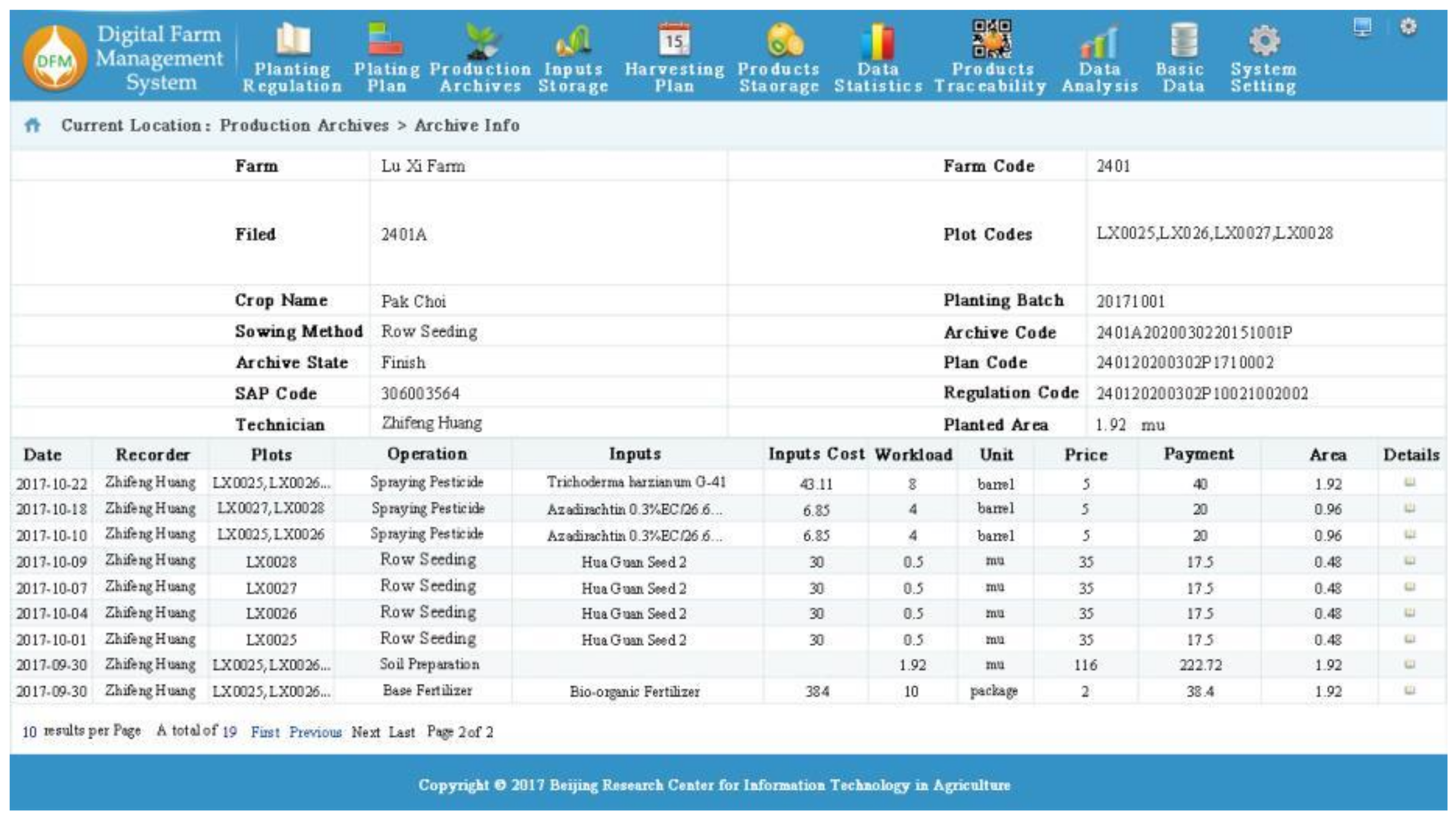Open Harvesting Plan calendar icon

click(x=674, y=40)
